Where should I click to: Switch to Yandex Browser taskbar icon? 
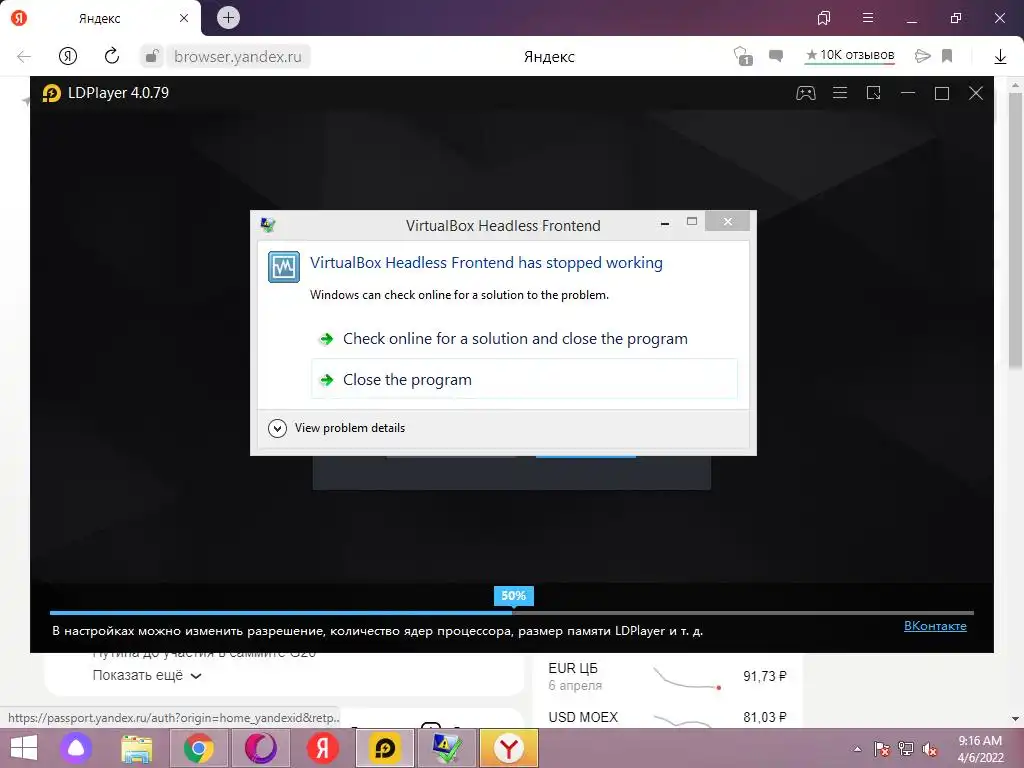[509, 748]
